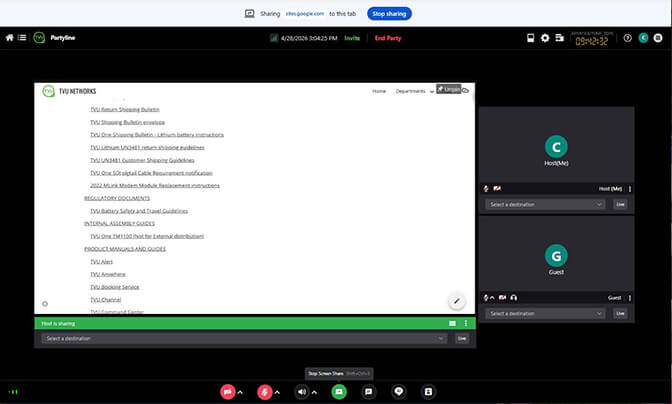
Task: Click the small gear icon on shared page
Action: pos(45,304)
